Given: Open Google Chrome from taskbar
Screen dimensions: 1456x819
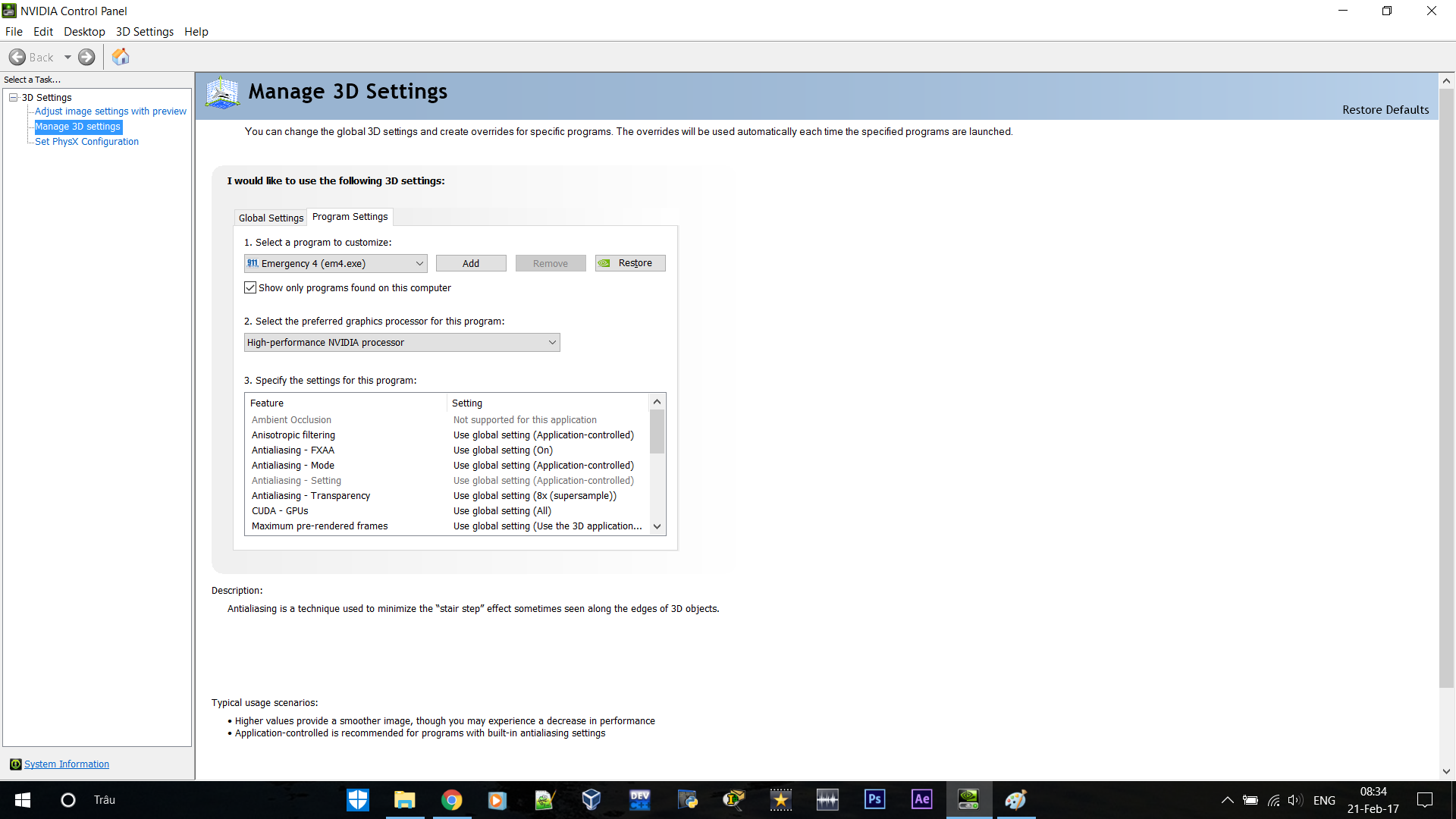Looking at the screenshot, I should [x=452, y=800].
